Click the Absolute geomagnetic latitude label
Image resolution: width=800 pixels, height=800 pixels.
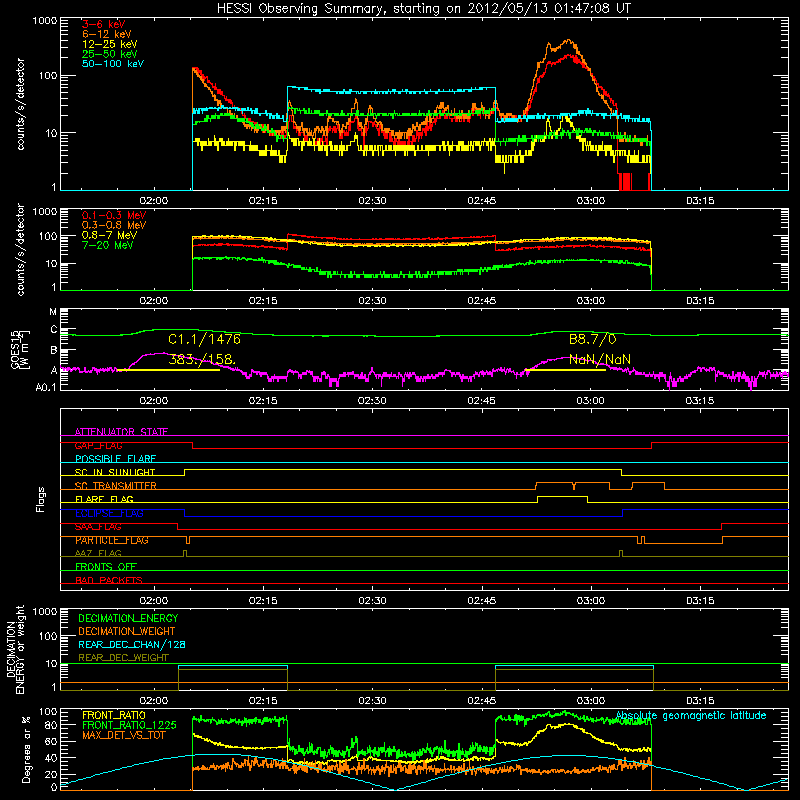tap(691, 715)
